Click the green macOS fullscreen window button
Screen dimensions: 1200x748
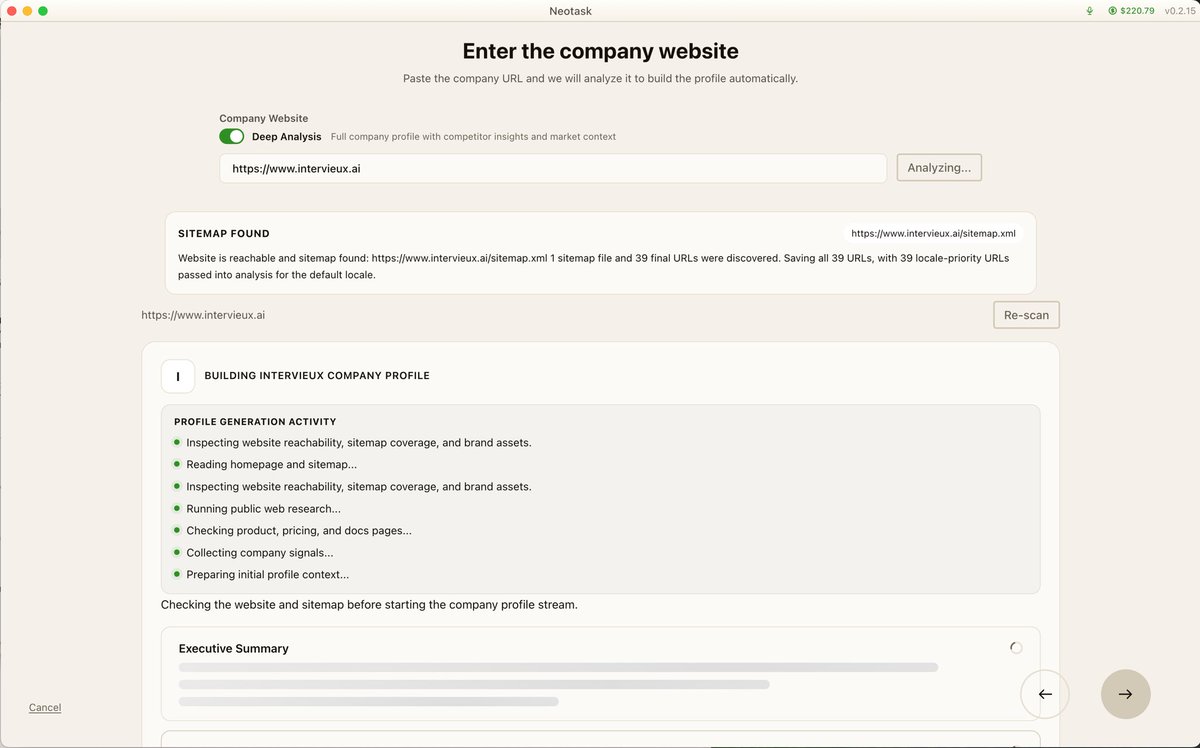coord(43,10)
